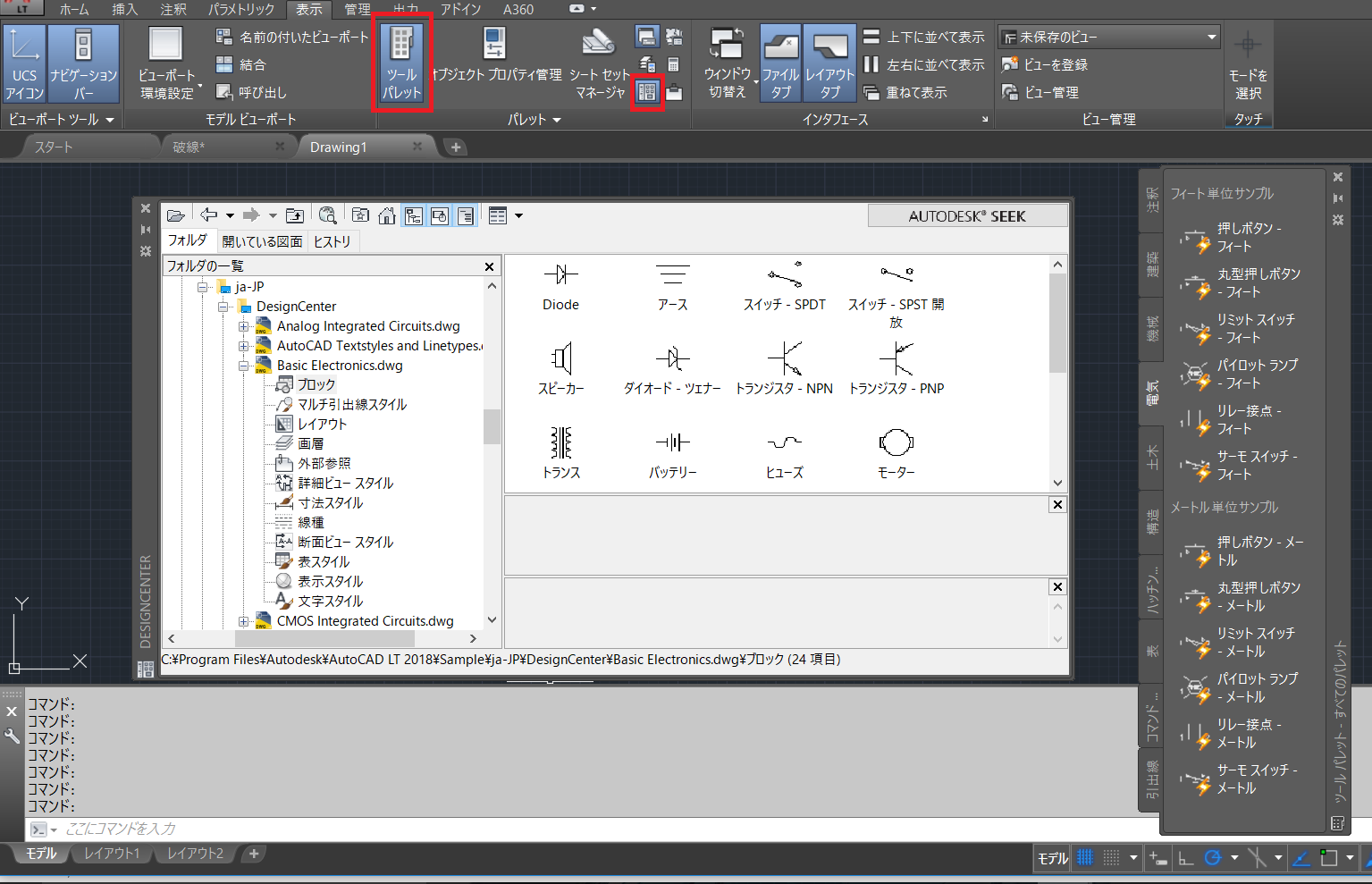Open the 未保存のビュー view dropdown
This screenshot has height=884, width=1372.
click(1109, 38)
